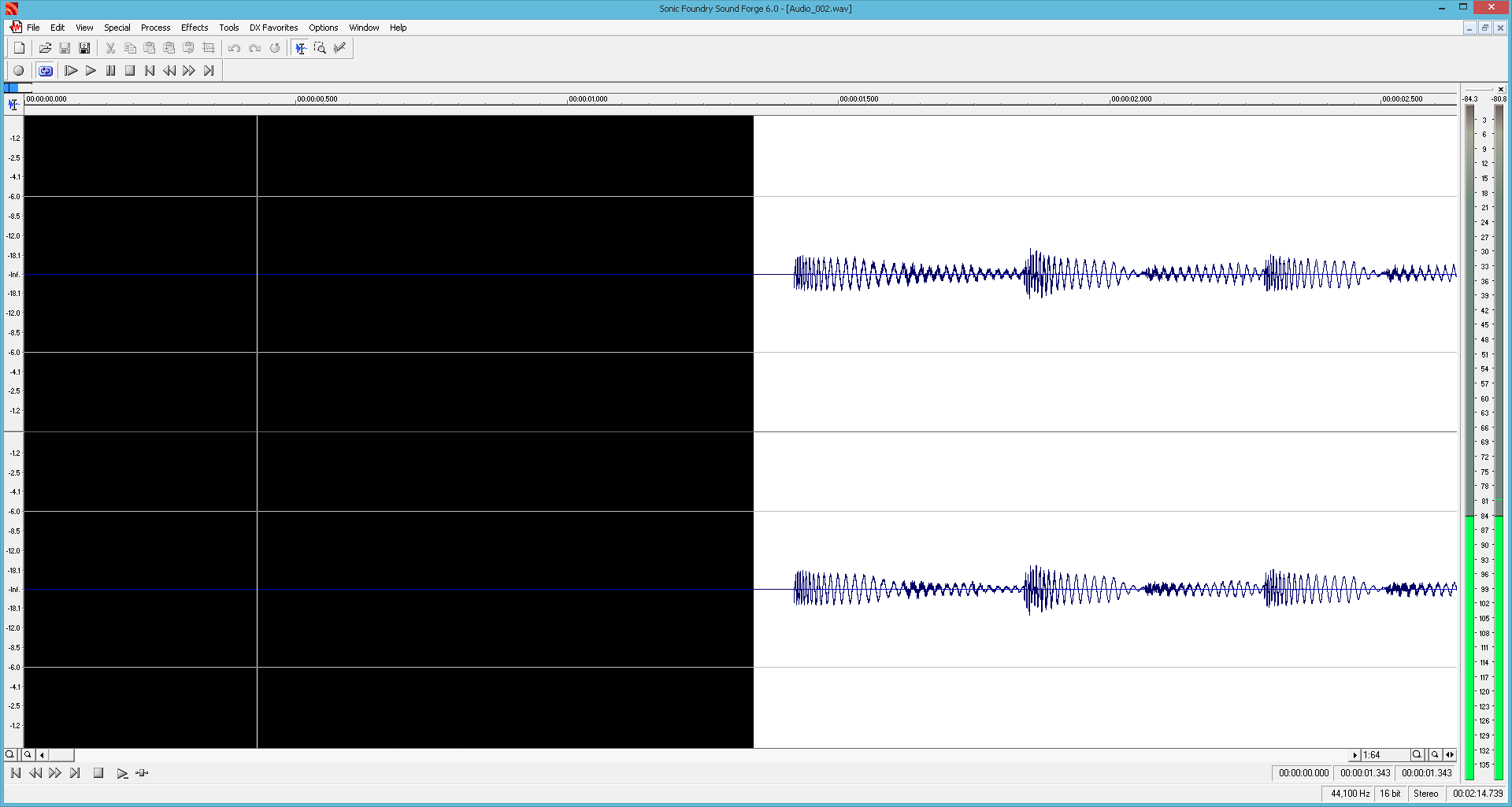Click the Cut scissors icon

pos(110,48)
